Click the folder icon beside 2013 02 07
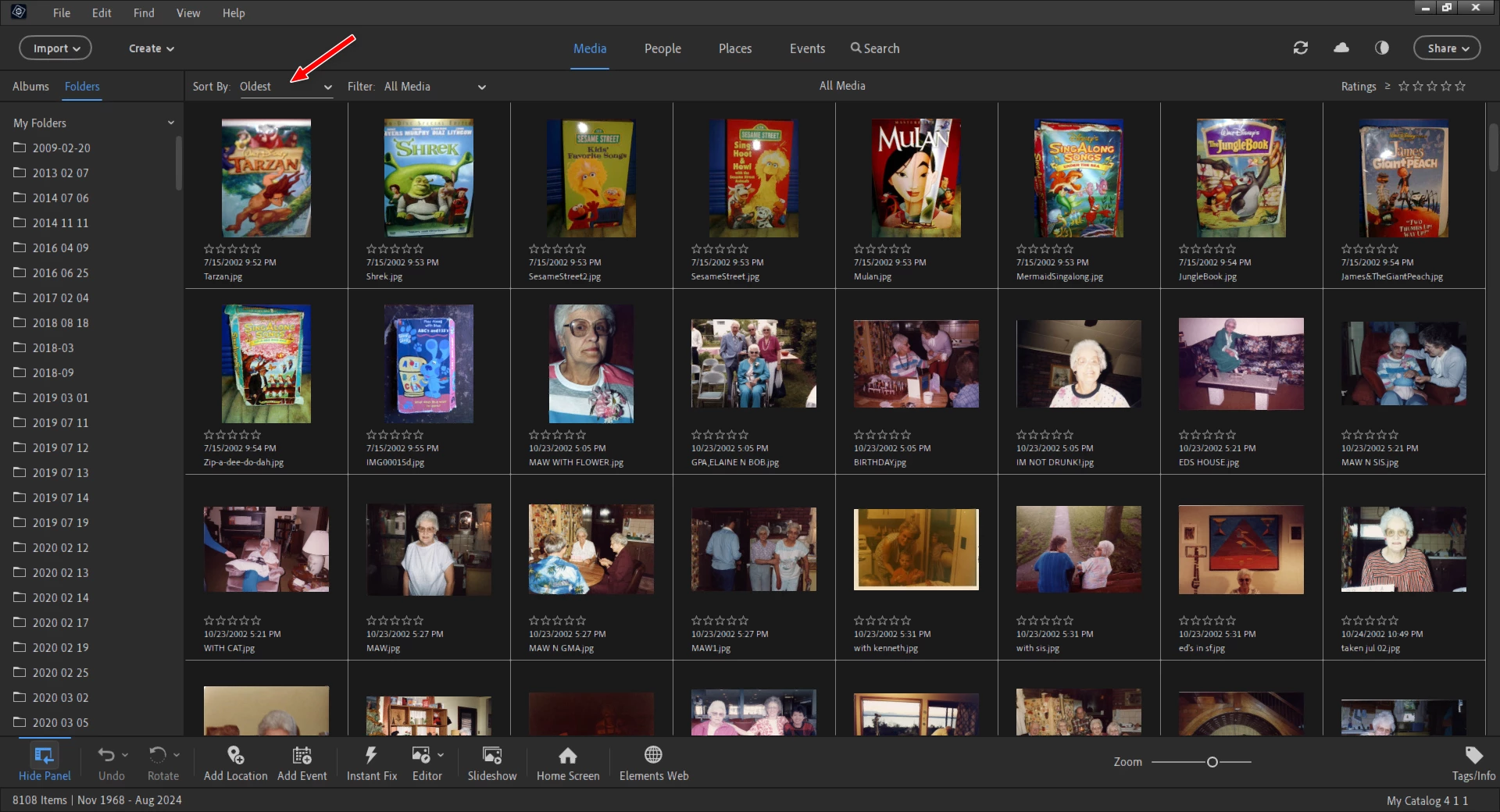The image size is (1500, 812). [x=20, y=173]
